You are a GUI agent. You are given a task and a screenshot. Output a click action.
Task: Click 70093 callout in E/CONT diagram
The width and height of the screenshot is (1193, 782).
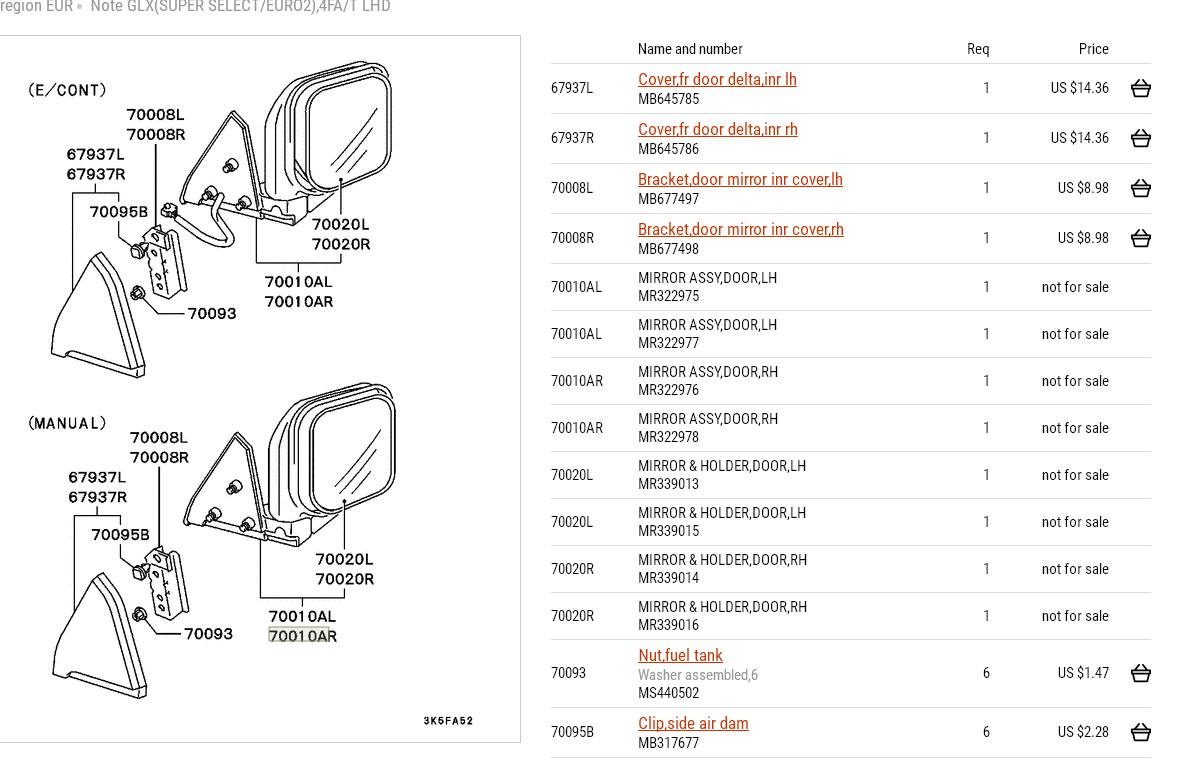[212, 314]
